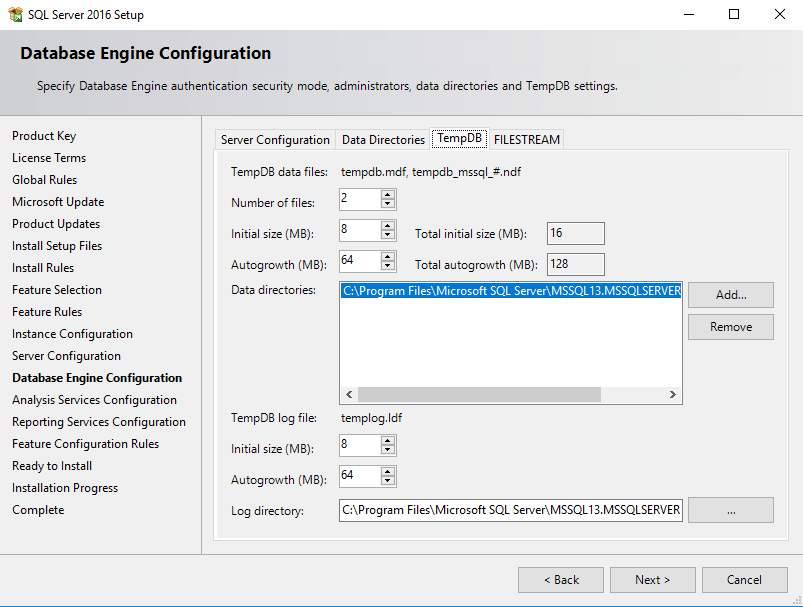
Task: Click Instance Configuration step
Action: (72, 334)
